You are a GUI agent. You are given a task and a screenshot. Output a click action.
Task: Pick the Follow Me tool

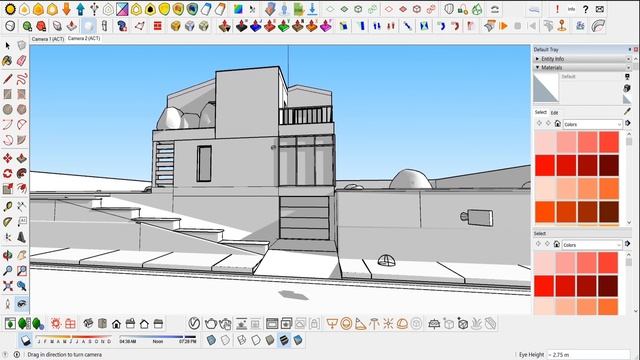[x=22, y=173]
